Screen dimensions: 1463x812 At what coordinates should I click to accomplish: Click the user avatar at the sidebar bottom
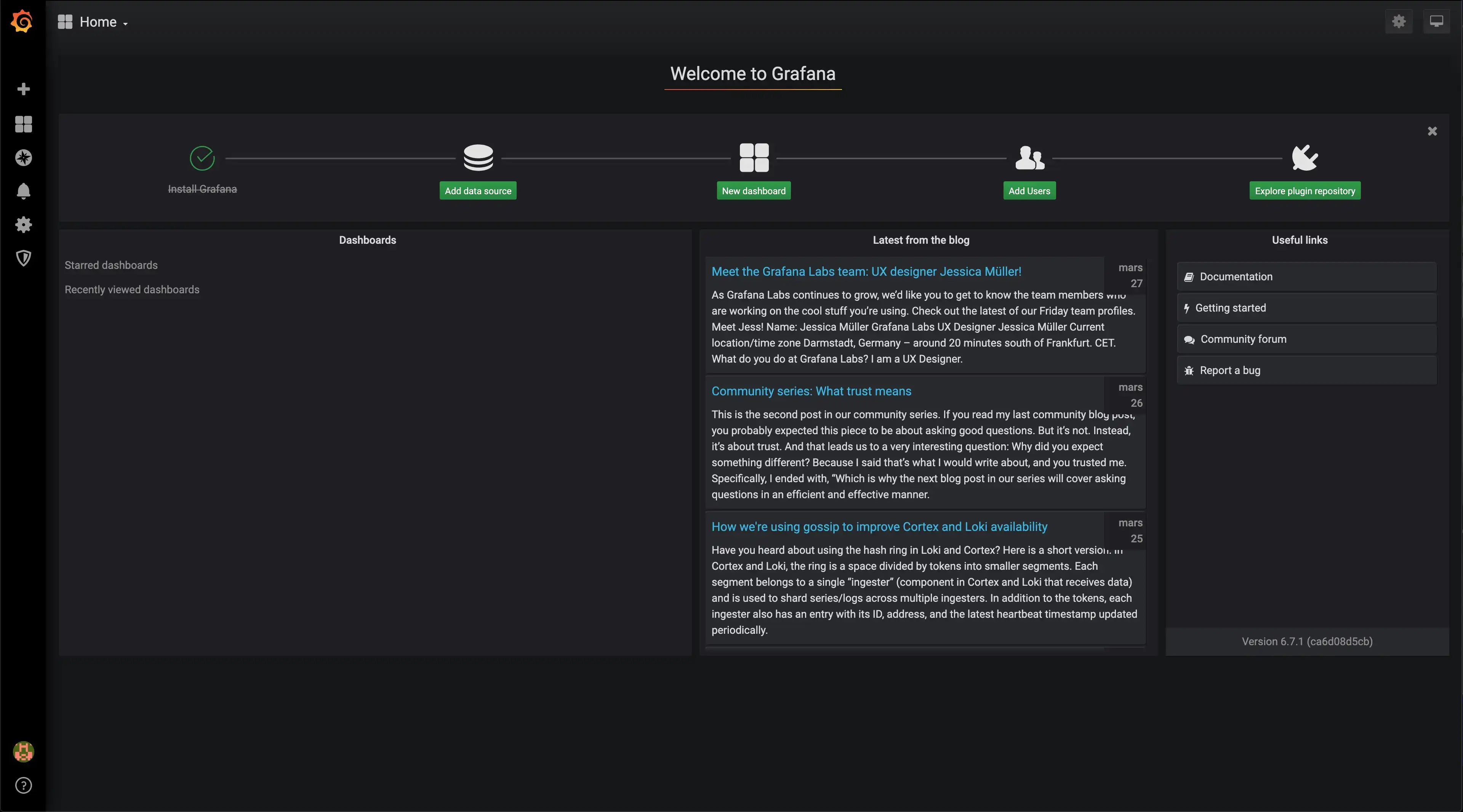pos(23,752)
